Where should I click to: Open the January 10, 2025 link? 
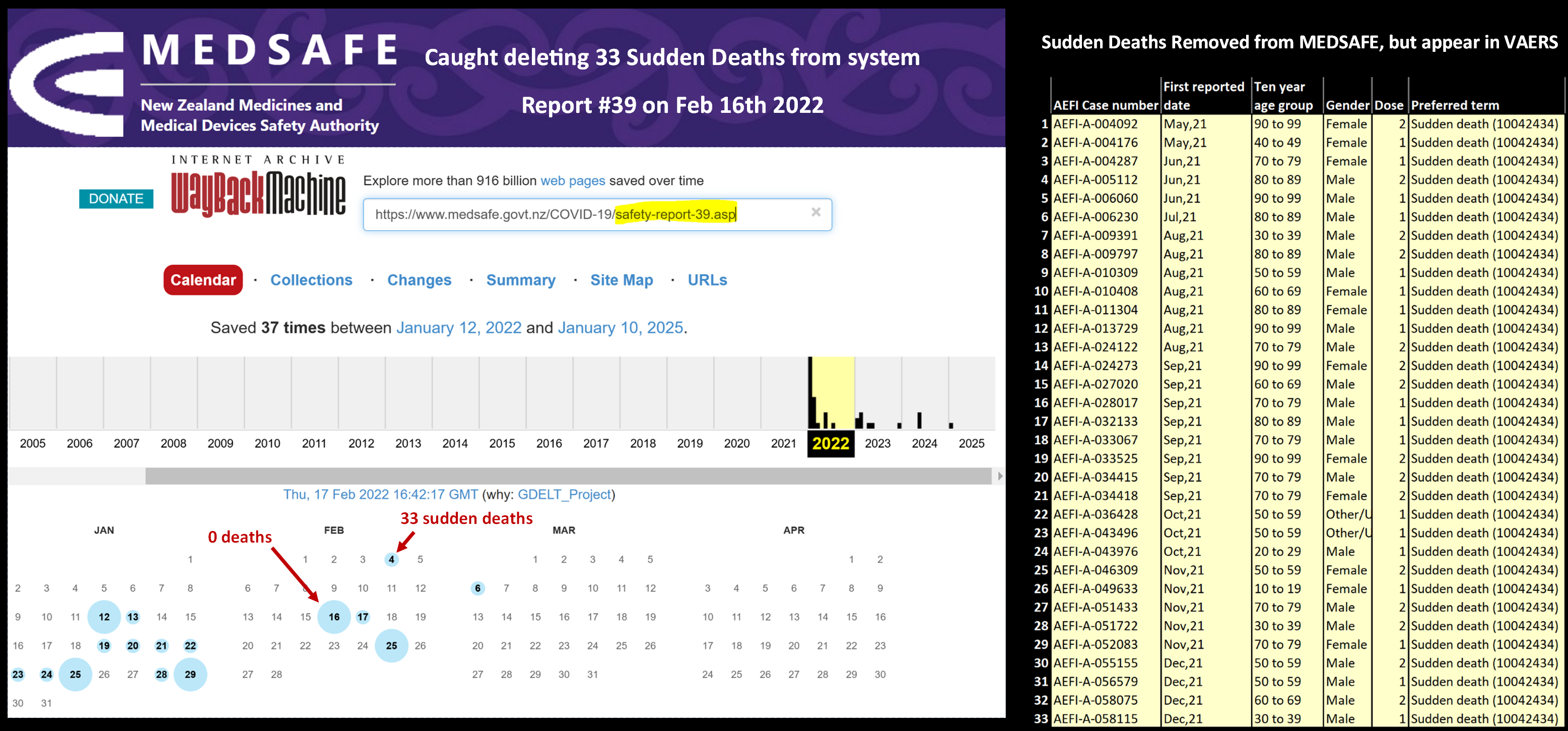coord(620,327)
